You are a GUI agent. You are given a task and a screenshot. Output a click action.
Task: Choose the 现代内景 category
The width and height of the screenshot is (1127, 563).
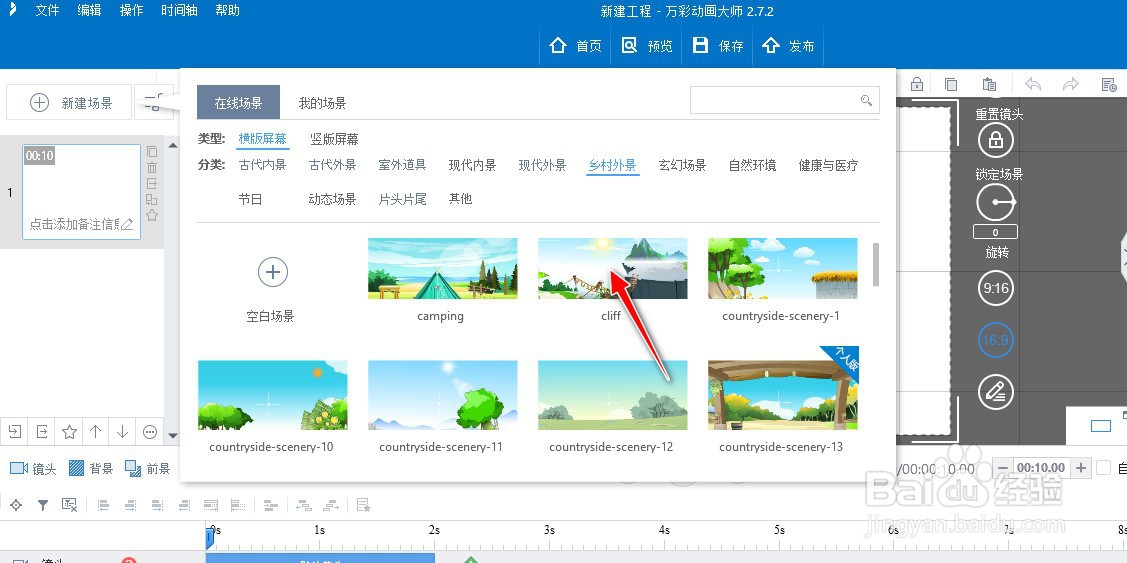pyautogui.click(x=472, y=165)
